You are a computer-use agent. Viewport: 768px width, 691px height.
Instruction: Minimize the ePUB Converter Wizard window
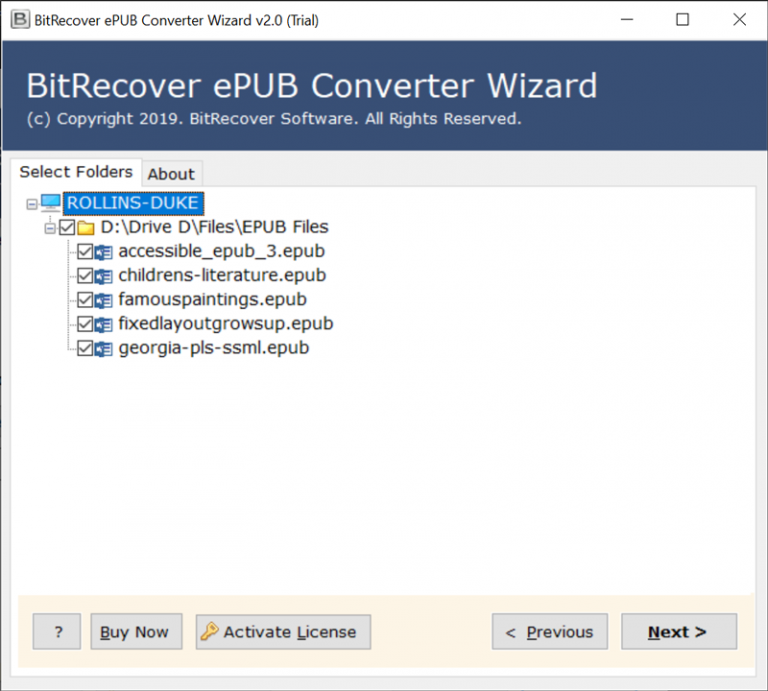[x=627, y=20]
